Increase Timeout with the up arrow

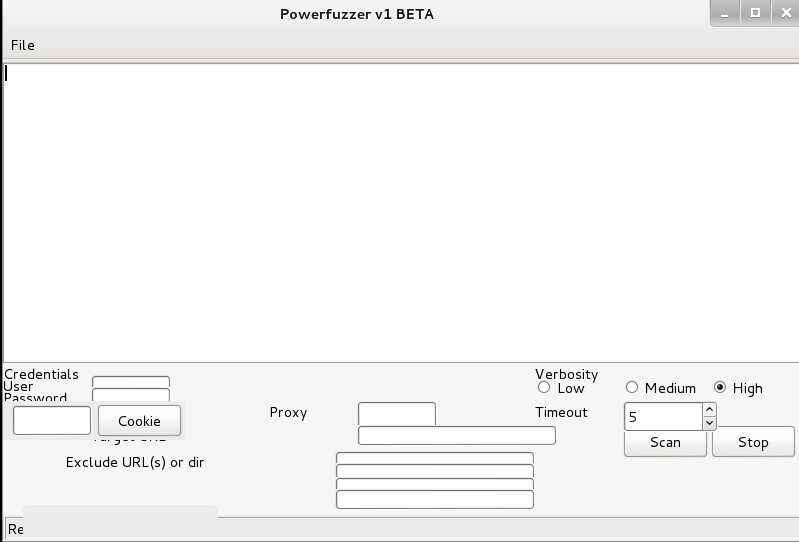coord(709,410)
